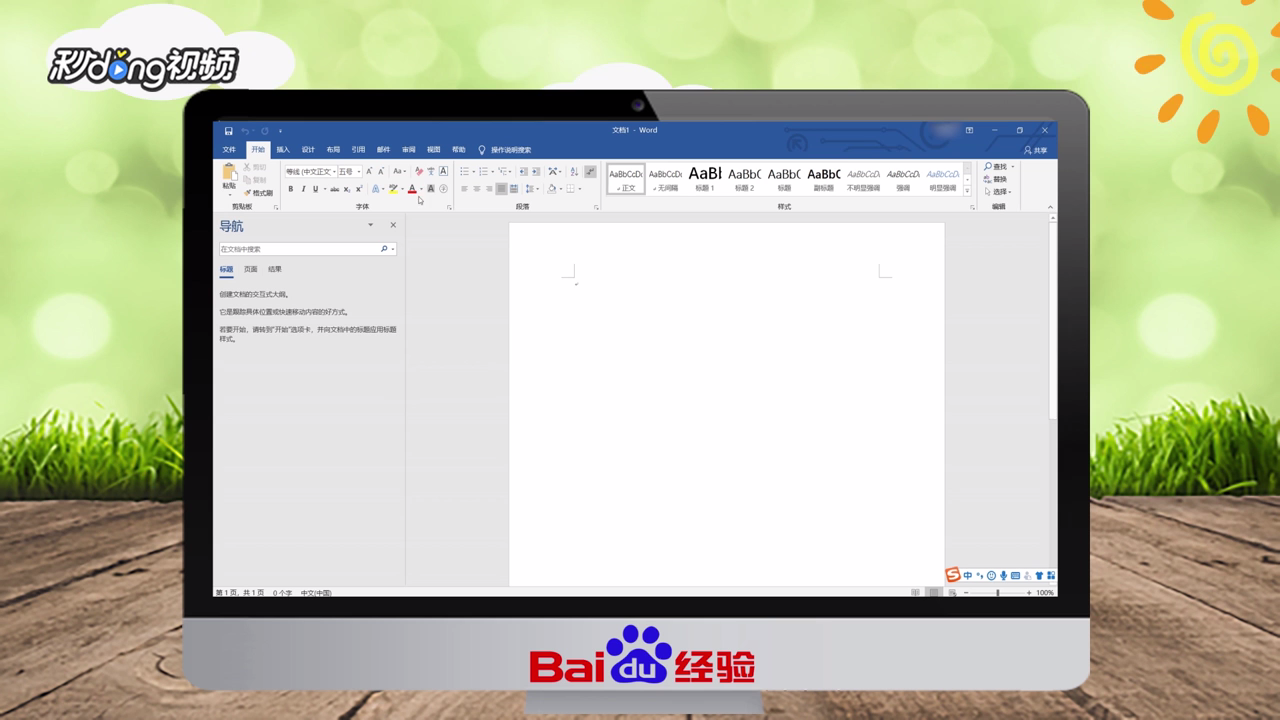Switch to the Insert ribbon tab
Viewport: 1280px width, 720px height.
pos(283,150)
